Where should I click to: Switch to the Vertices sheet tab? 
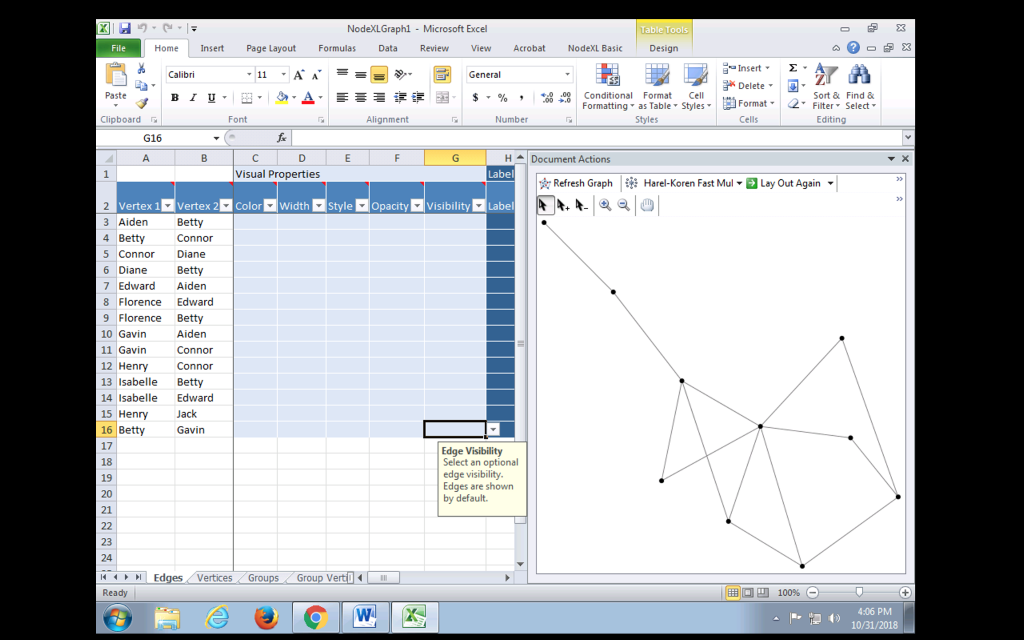click(214, 578)
